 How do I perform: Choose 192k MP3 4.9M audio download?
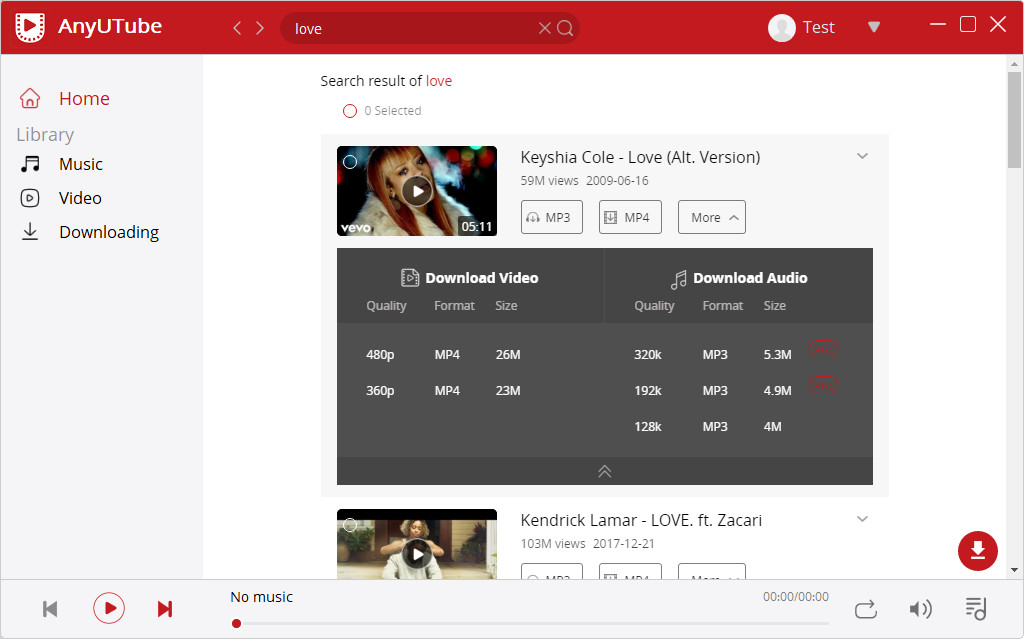point(712,391)
